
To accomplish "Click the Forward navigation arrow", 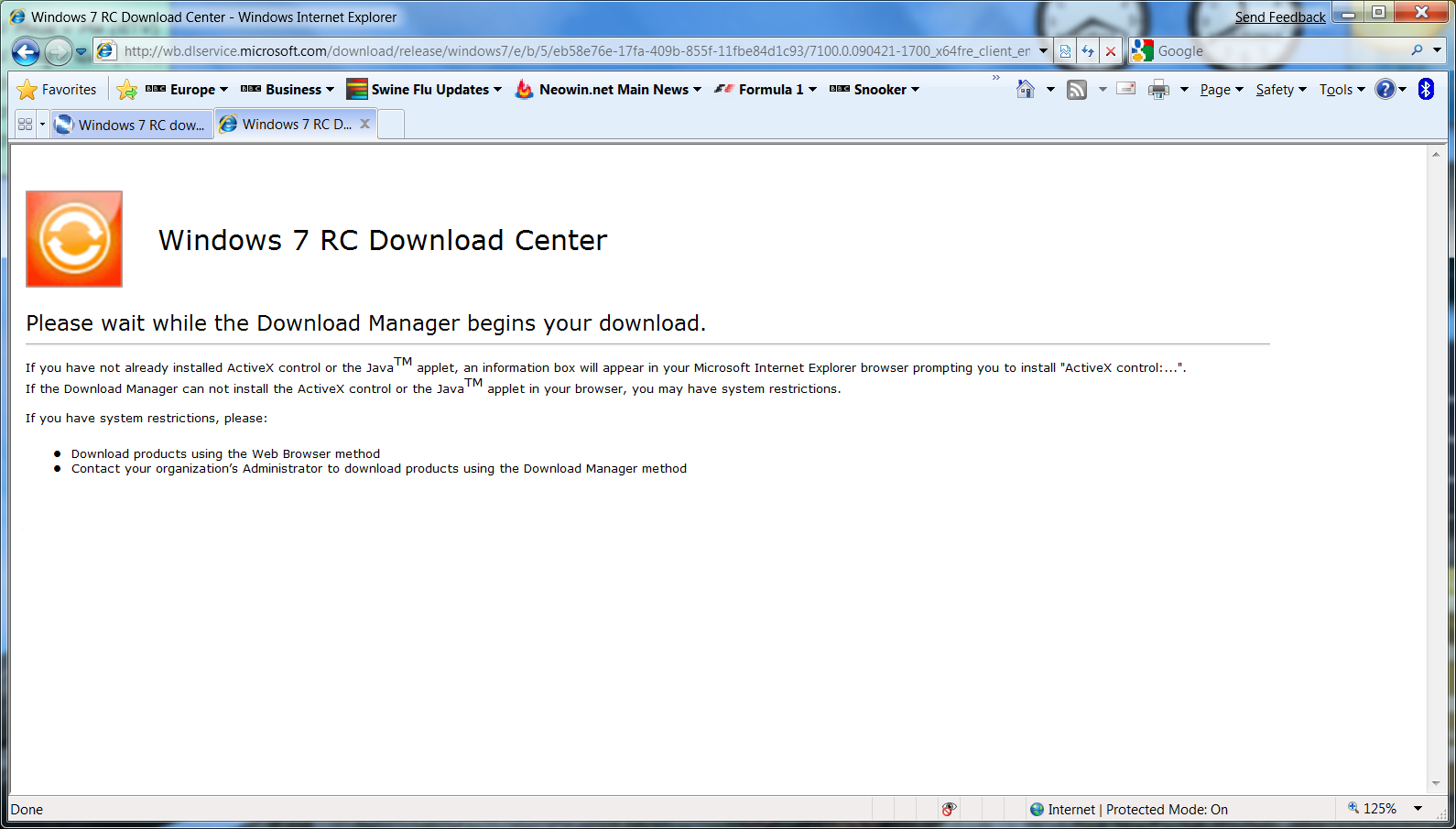I will pos(58,51).
